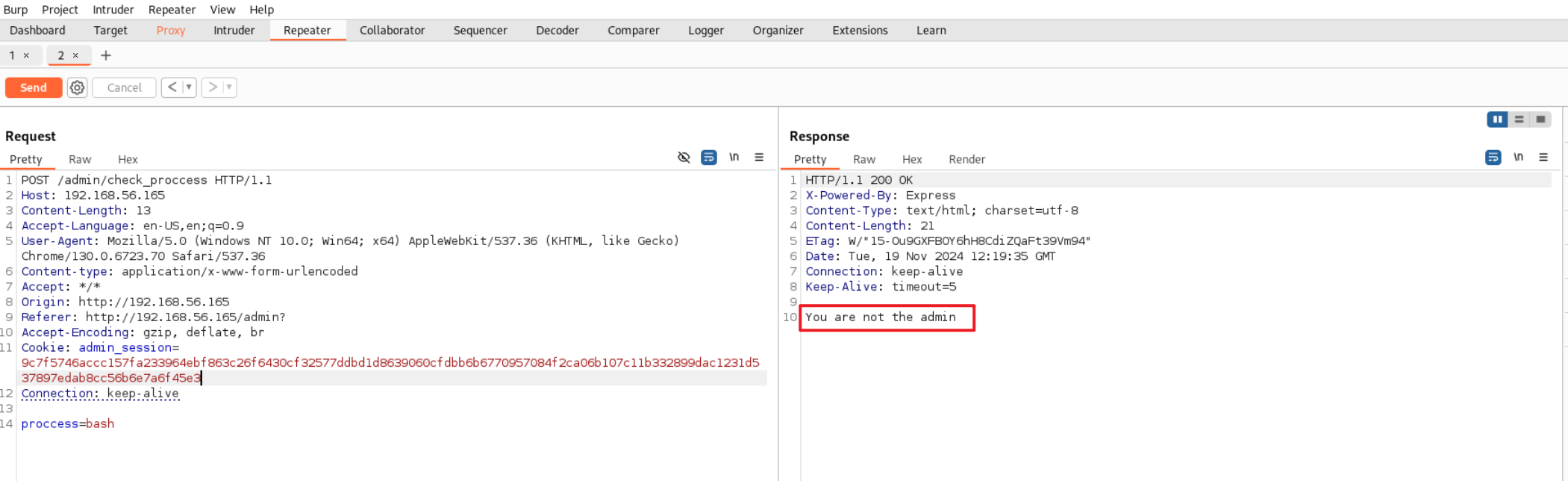
Task: Open the Request panel hamburger menu
Action: click(x=759, y=158)
